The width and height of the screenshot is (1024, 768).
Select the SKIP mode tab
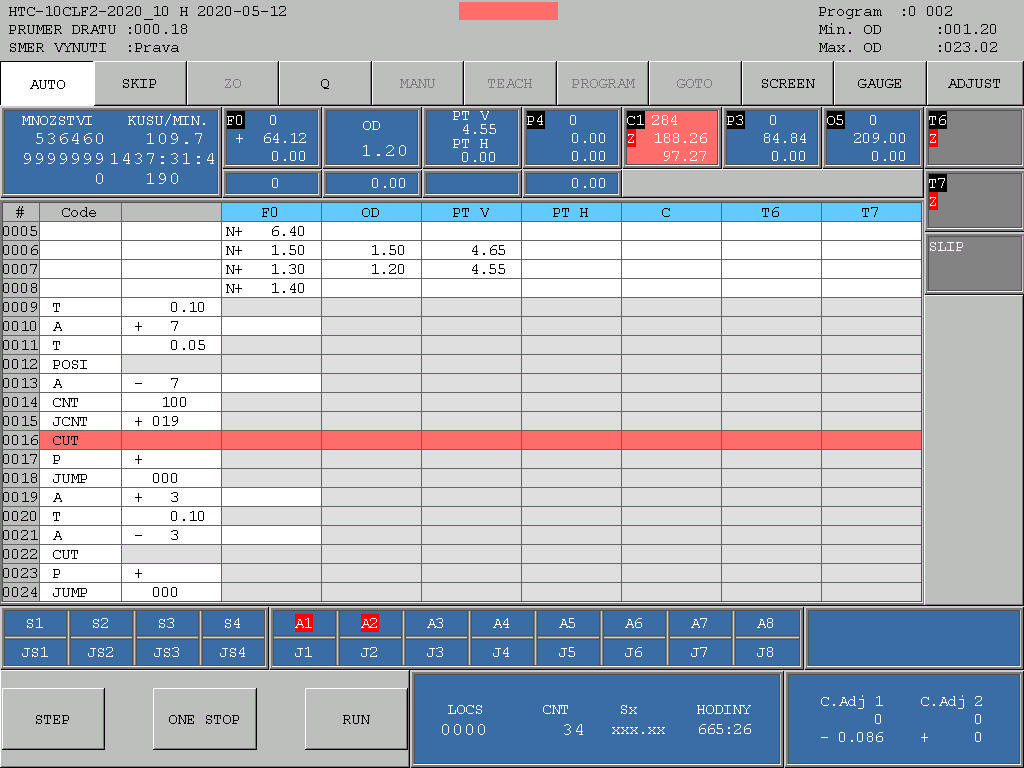coord(139,84)
